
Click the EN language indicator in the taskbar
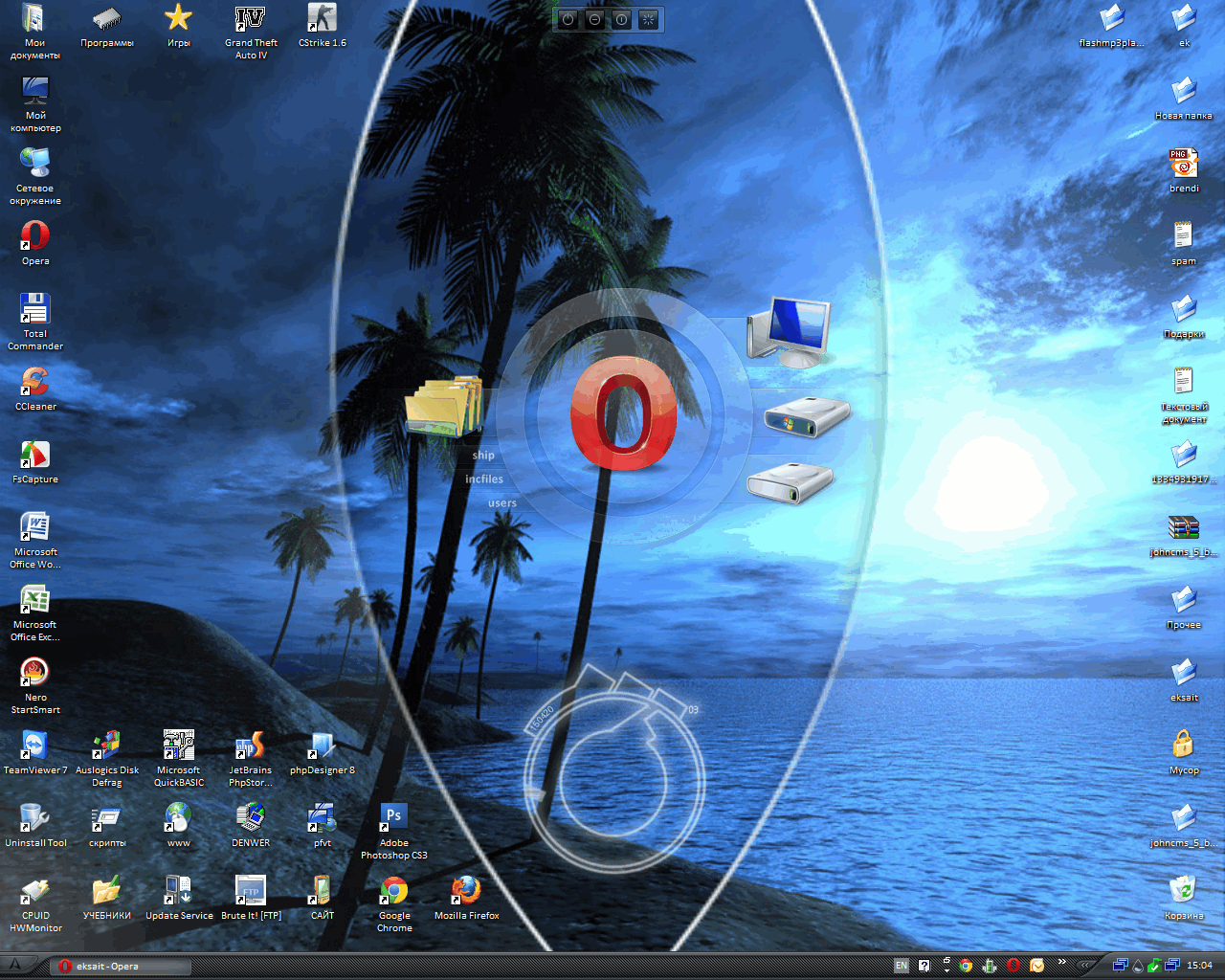pos(902,966)
